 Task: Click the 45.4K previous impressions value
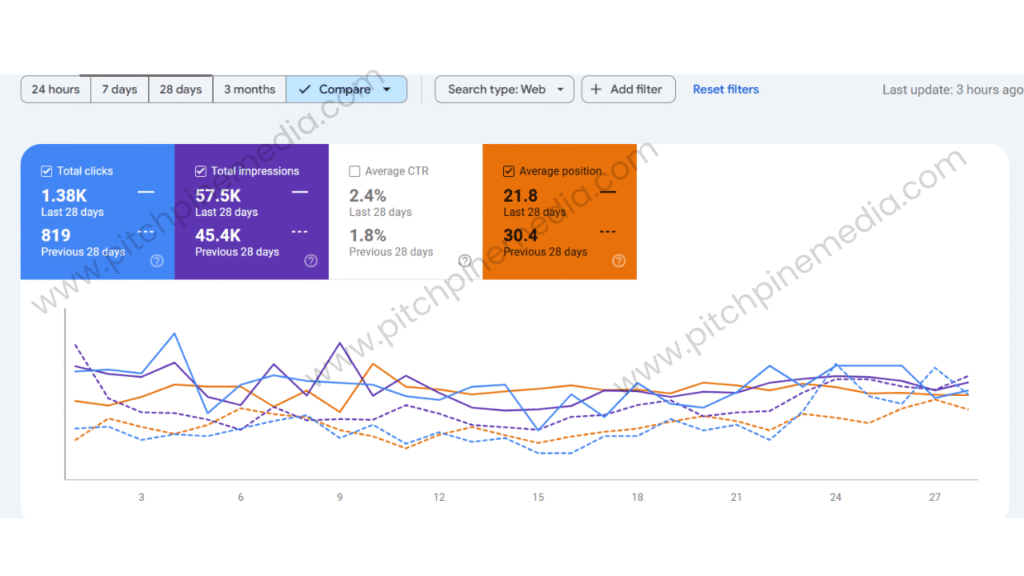click(218, 235)
